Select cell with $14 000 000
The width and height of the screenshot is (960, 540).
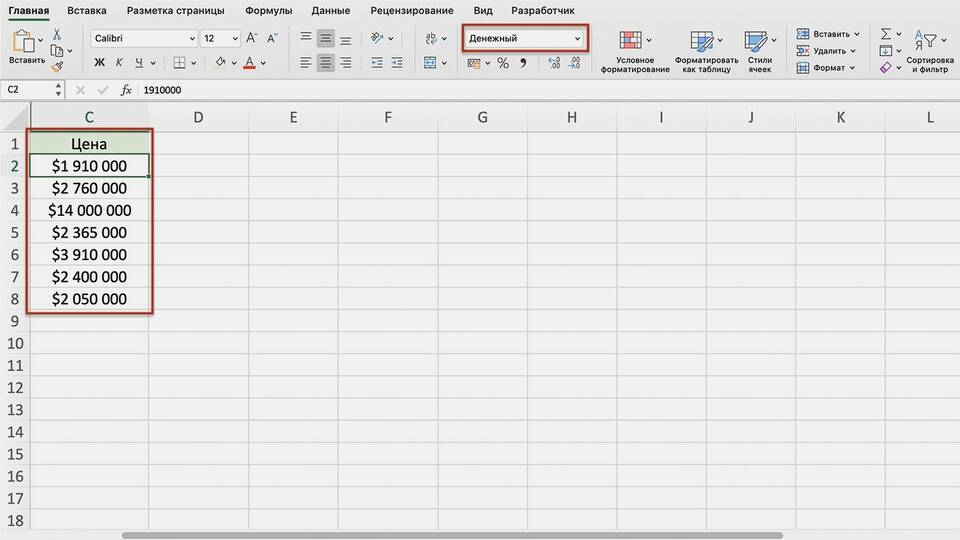(89, 211)
